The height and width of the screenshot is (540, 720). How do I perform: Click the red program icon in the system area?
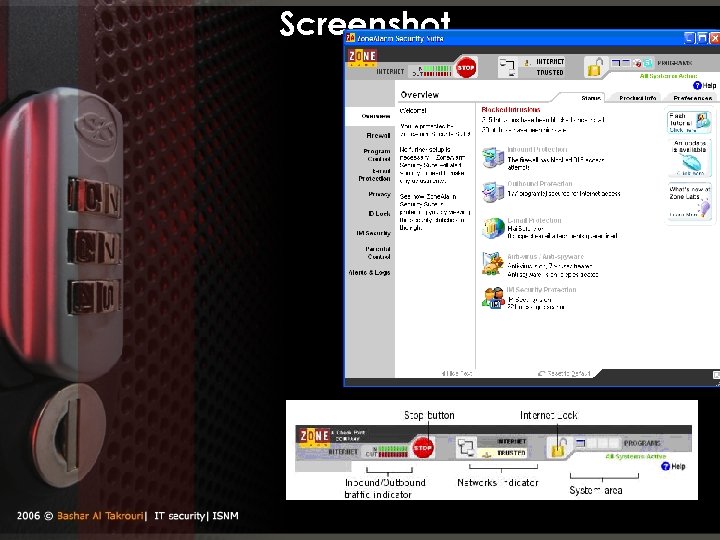pos(637,63)
